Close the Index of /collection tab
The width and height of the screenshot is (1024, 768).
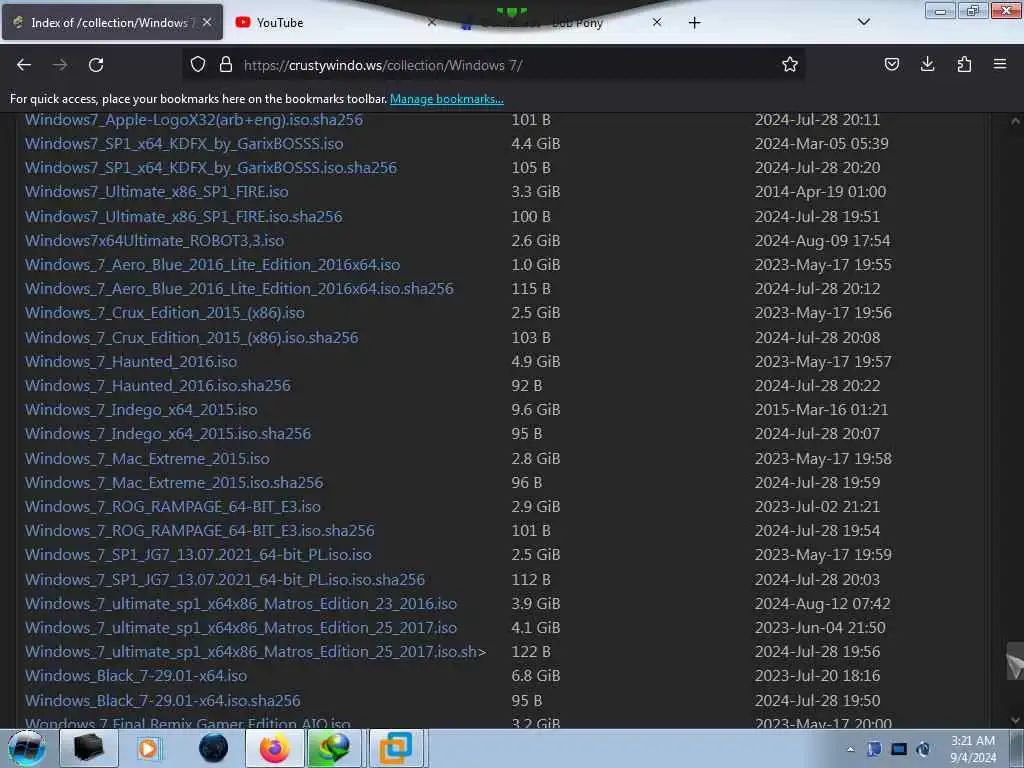207,22
